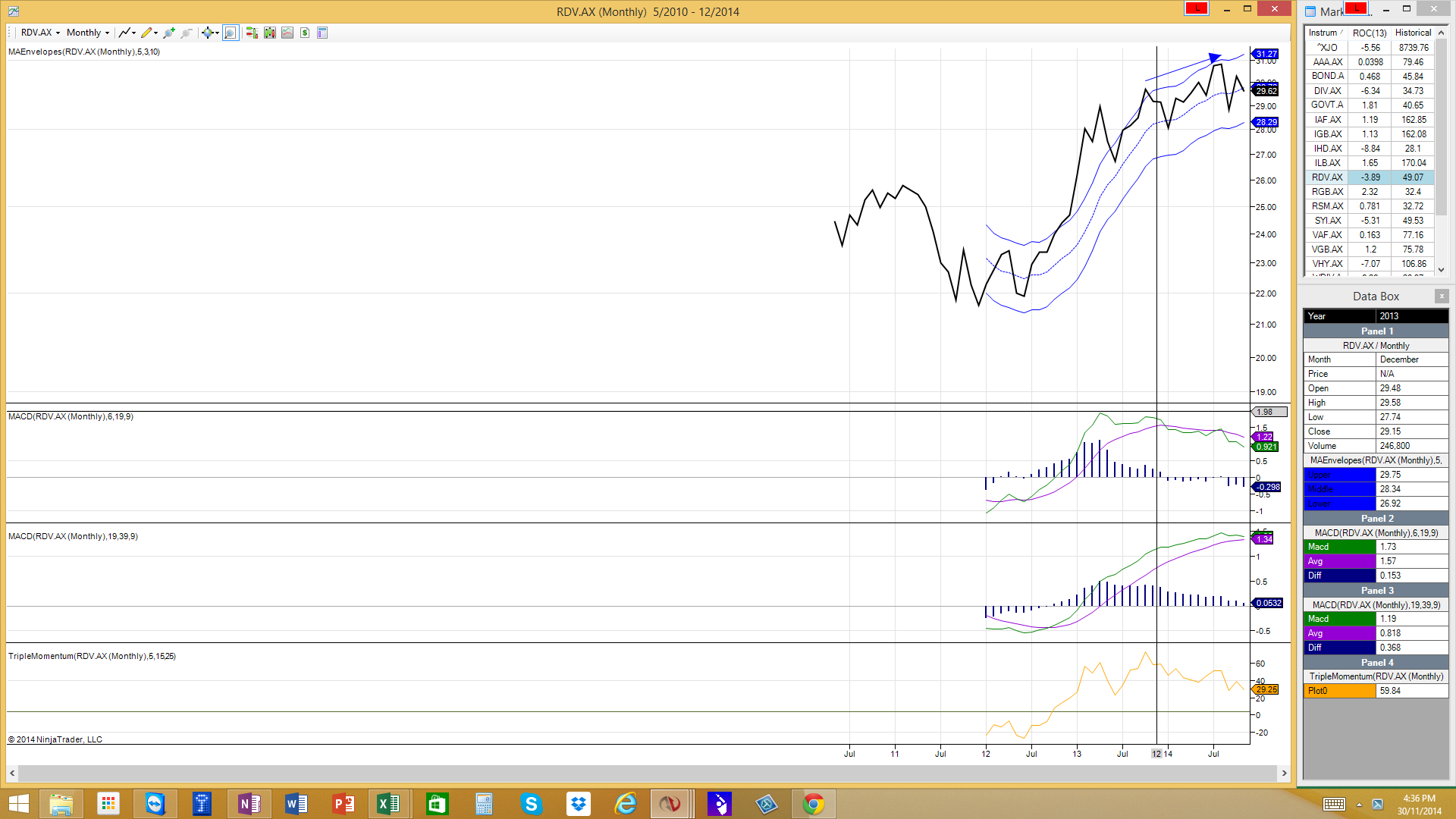Image resolution: width=1456 pixels, height=819 pixels.
Task: Open the Monthly interval dropdown
Action: coord(88,33)
